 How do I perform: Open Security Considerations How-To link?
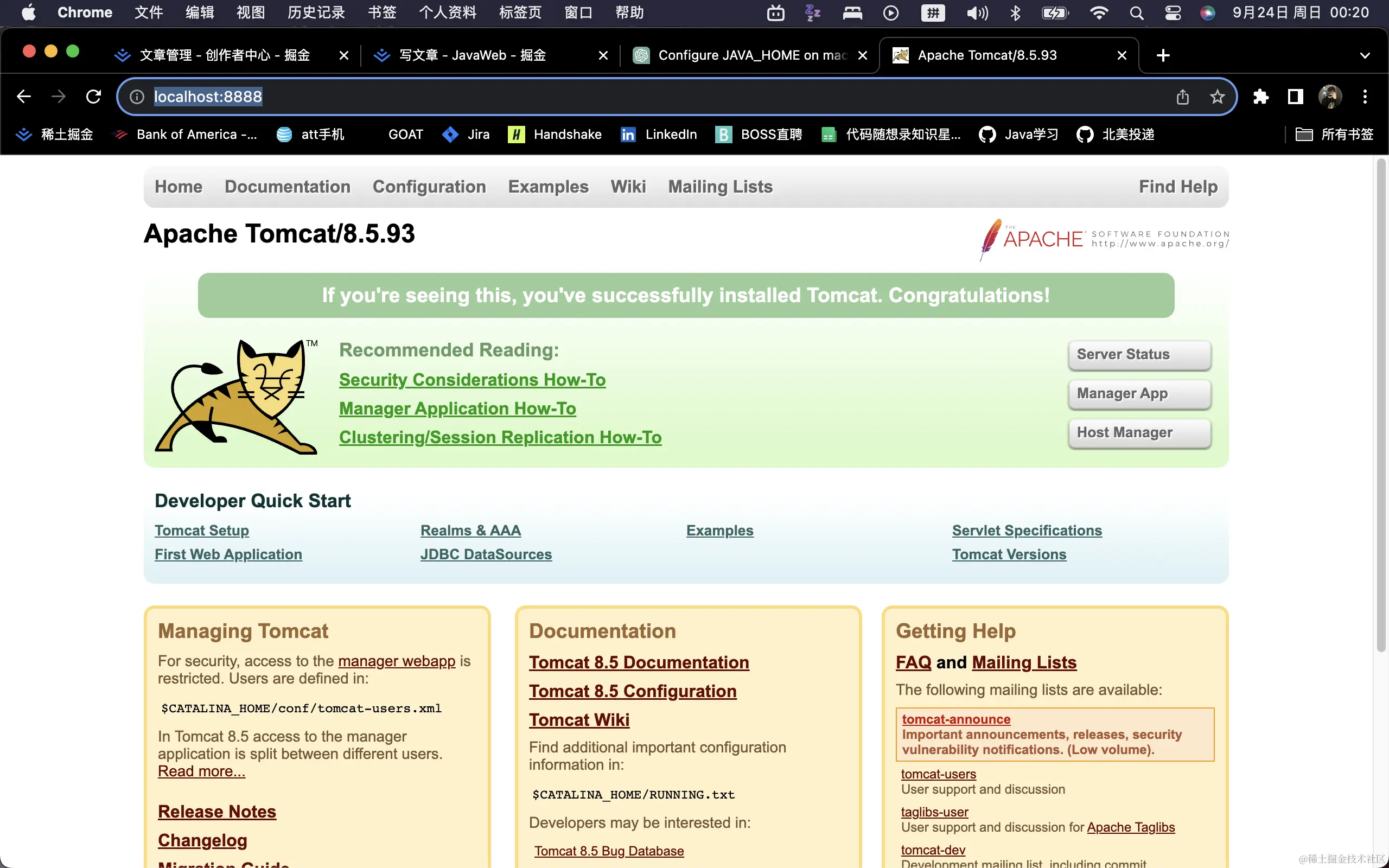click(472, 379)
